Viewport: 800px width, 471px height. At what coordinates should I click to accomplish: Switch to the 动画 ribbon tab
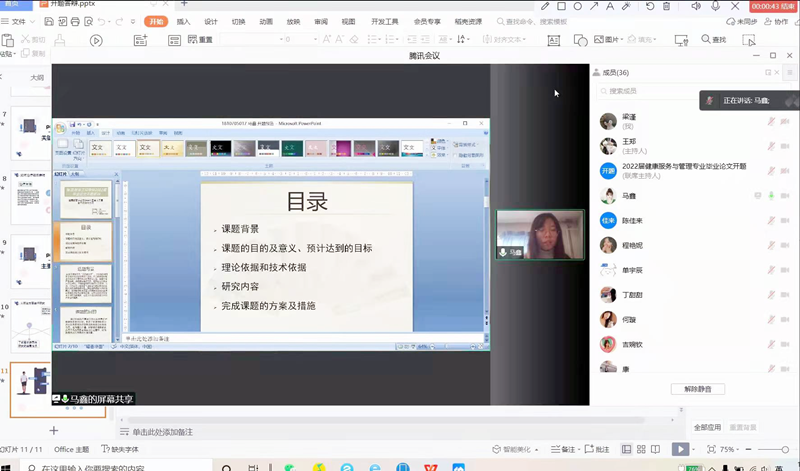pos(265,21)
